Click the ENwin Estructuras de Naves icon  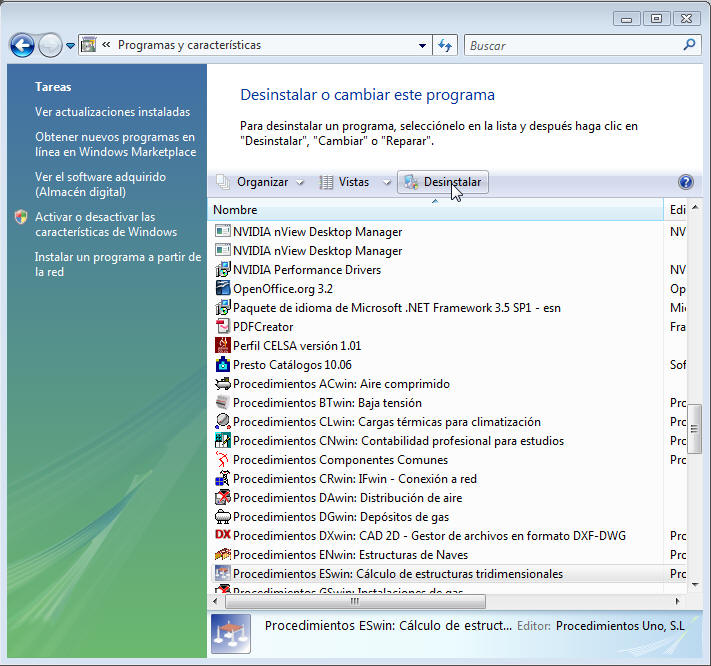coord(222,555)
